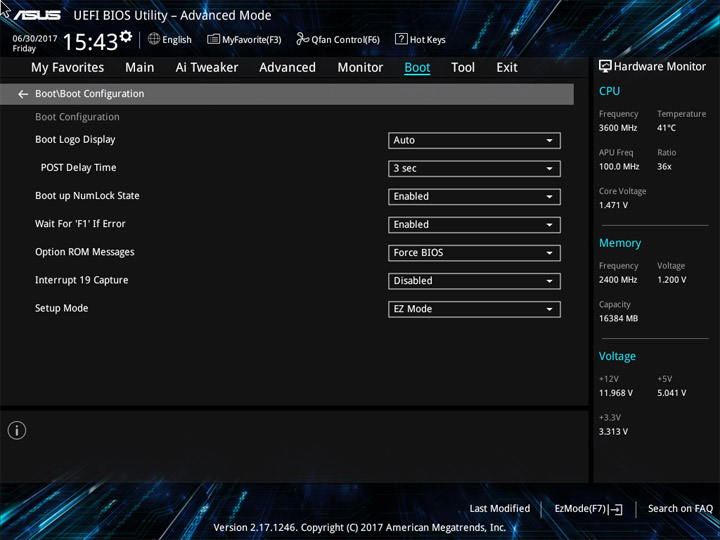
Task: Open the Boot up NumLock State dropdown
Action: (474, 197)
